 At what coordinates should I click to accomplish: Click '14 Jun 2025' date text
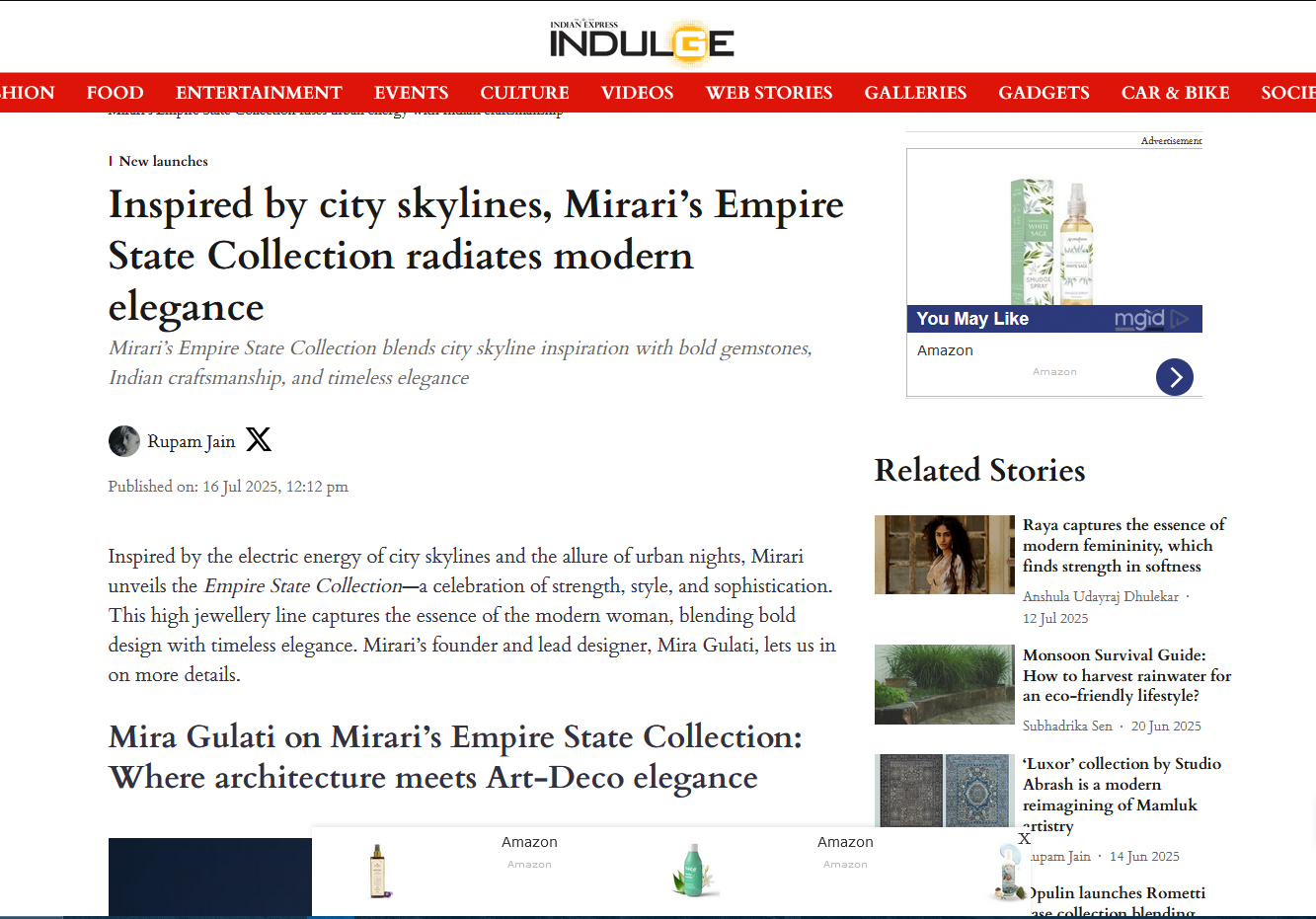[x=1144, y=856]
